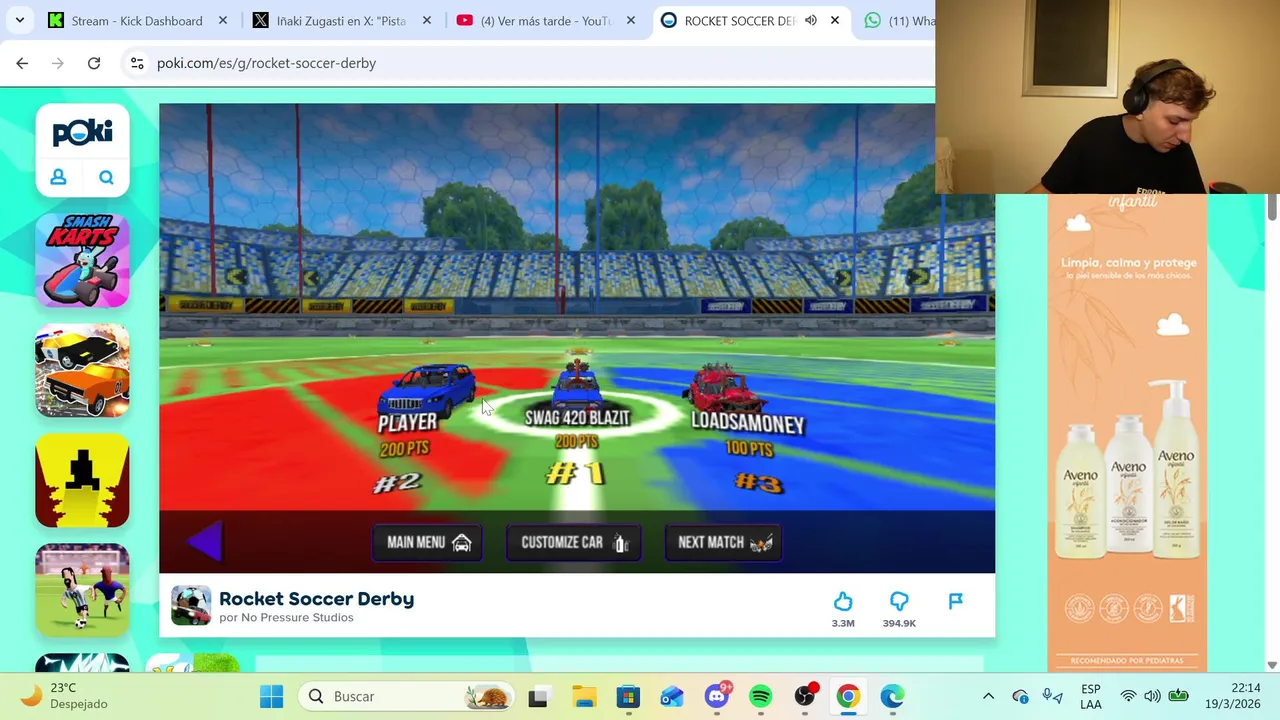Screen dimensions: 1280x720
Task: Open the tab search dropdown arrow
Action: [x=19, y=20]
